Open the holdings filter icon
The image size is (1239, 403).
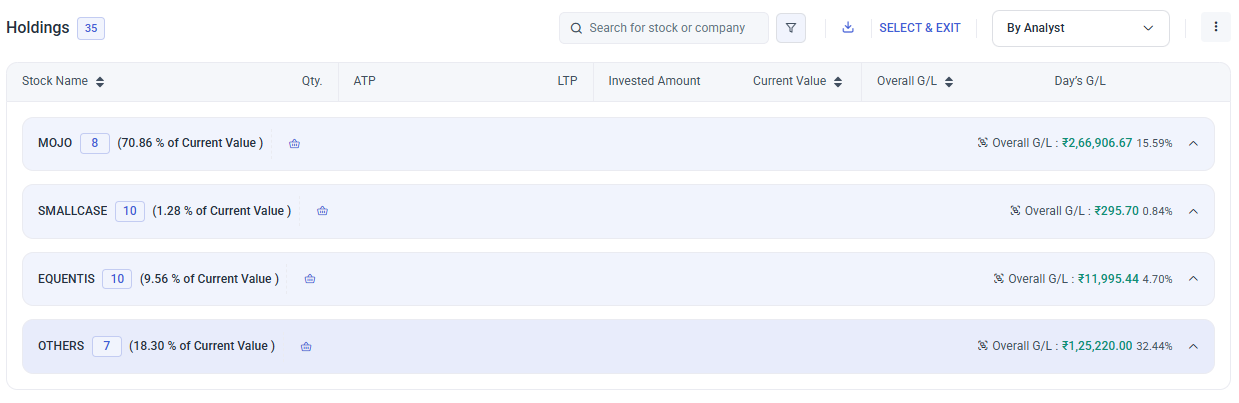click(791, 28)
